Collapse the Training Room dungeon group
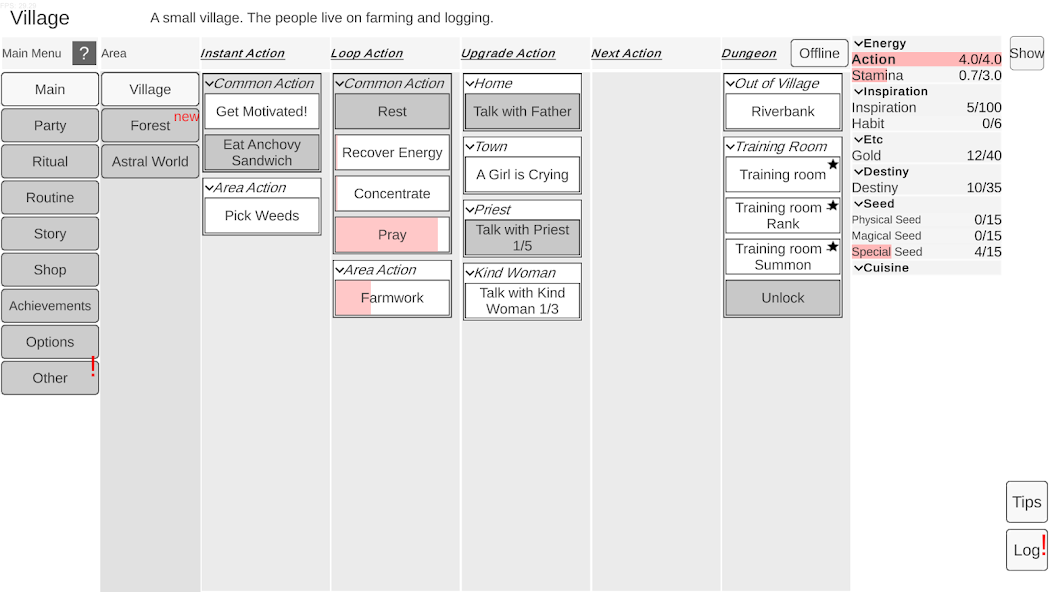Screen dimensions: 1052x592 (x=730, y=147)
